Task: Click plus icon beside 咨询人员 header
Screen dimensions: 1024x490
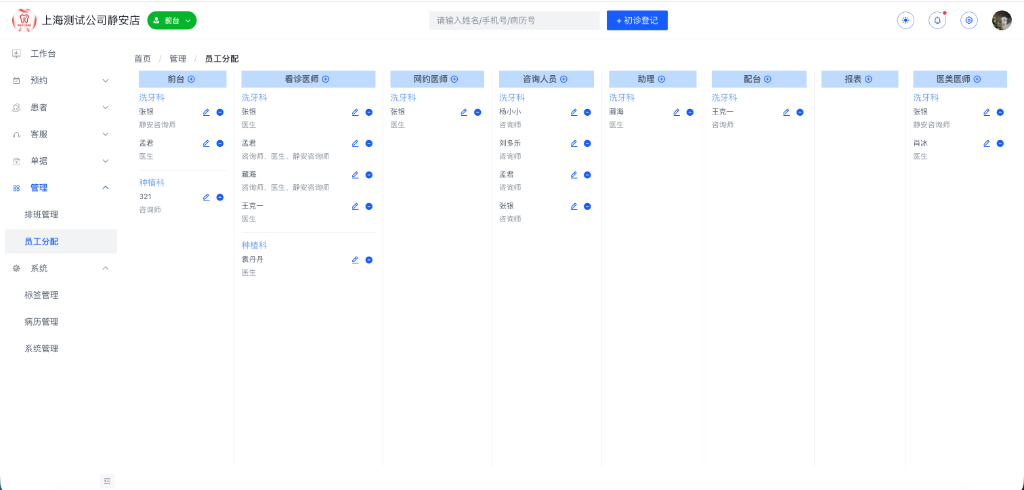Action: [x=564, y=79]
